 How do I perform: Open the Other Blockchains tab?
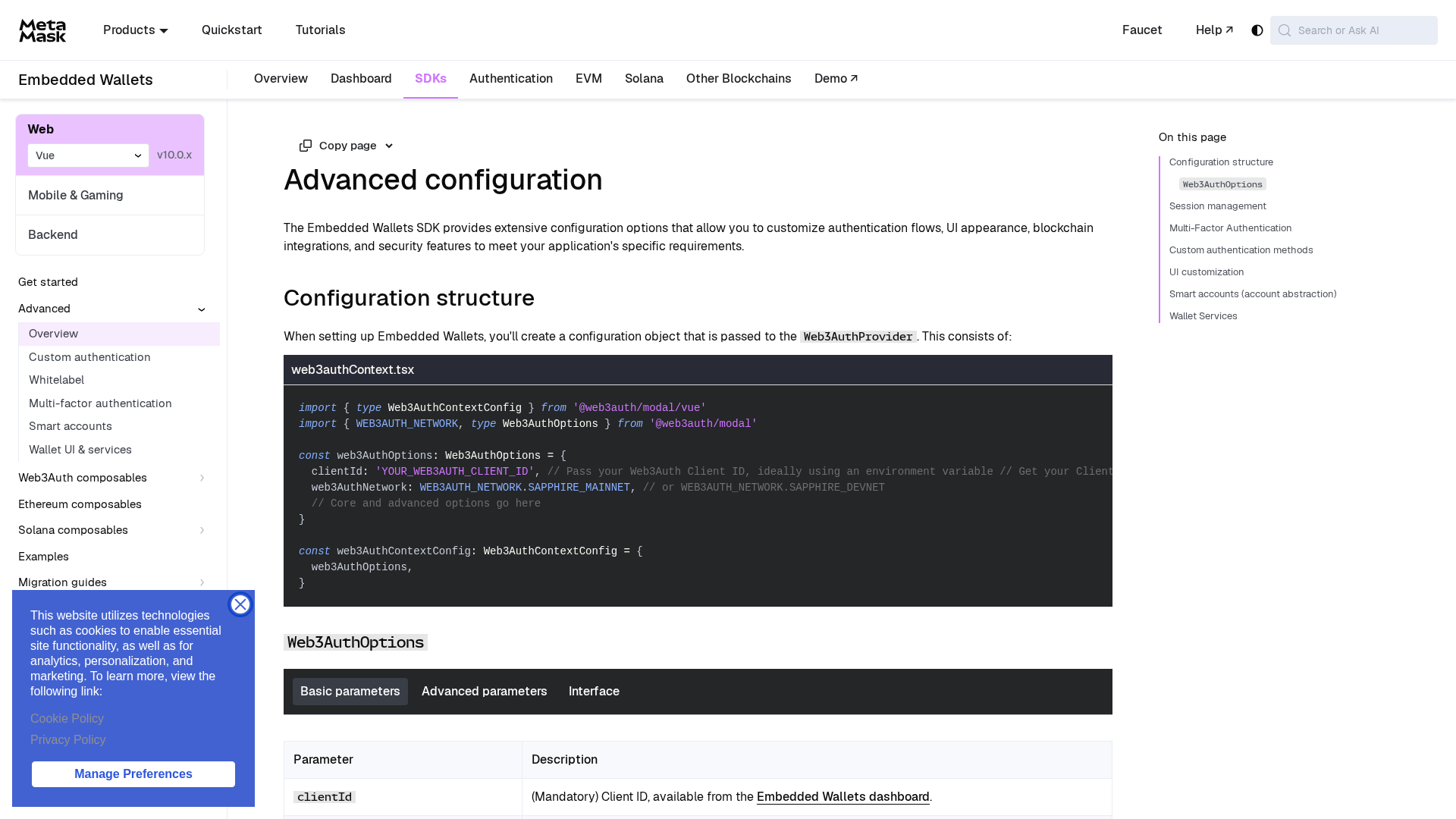(739, 79)
